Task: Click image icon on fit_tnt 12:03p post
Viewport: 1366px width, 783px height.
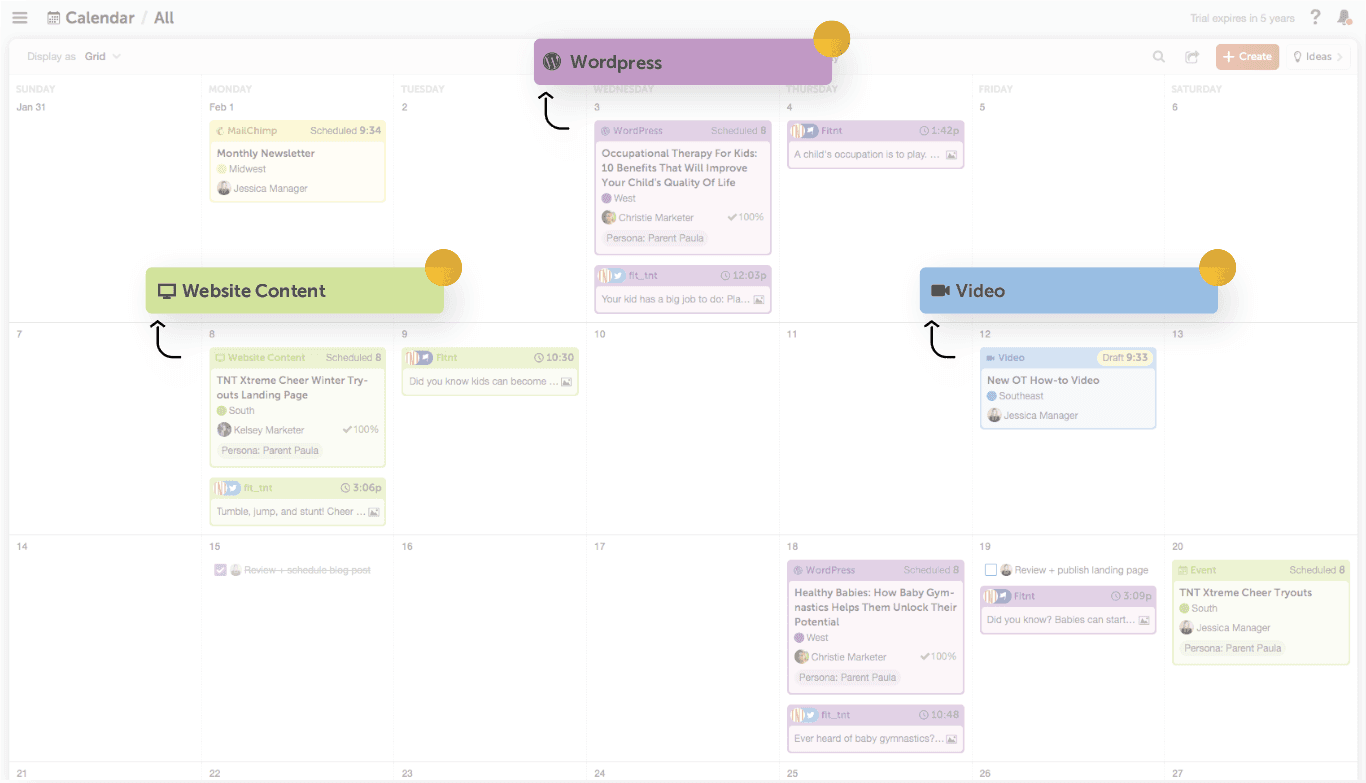Action: tap(759, 299)
